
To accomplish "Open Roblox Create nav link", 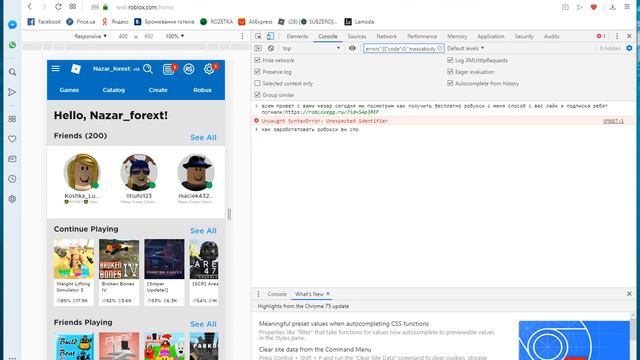I will click(158, 90).
